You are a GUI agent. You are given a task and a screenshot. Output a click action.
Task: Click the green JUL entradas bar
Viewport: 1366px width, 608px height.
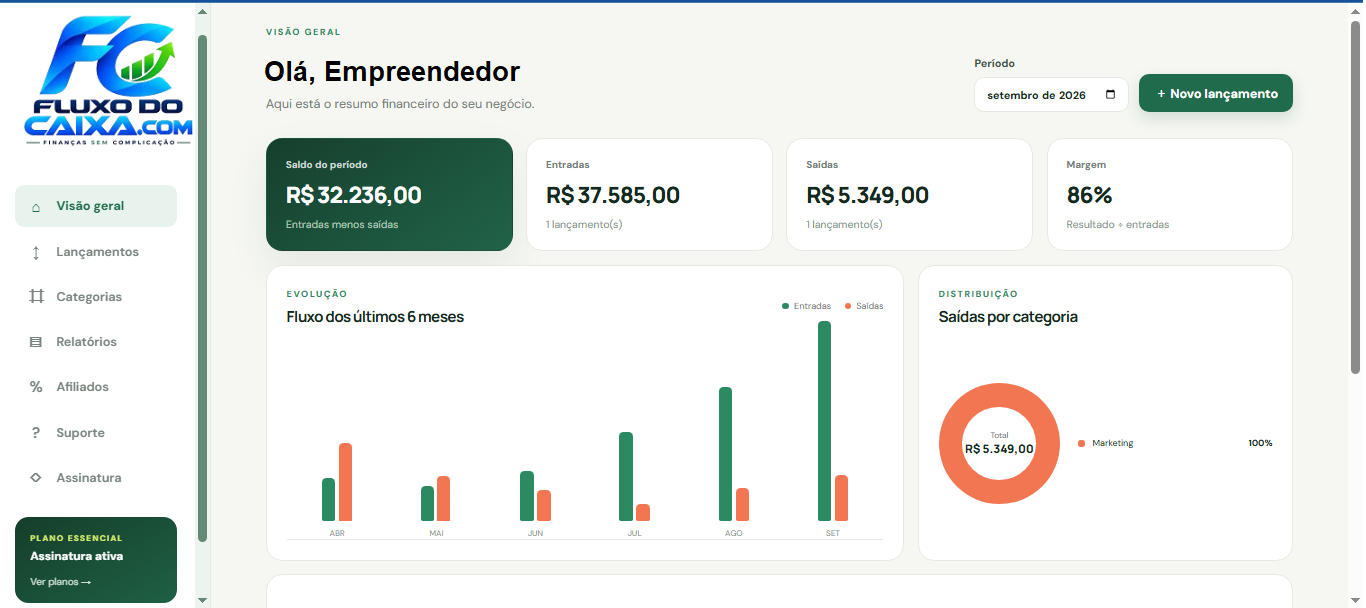click(626, 476)
